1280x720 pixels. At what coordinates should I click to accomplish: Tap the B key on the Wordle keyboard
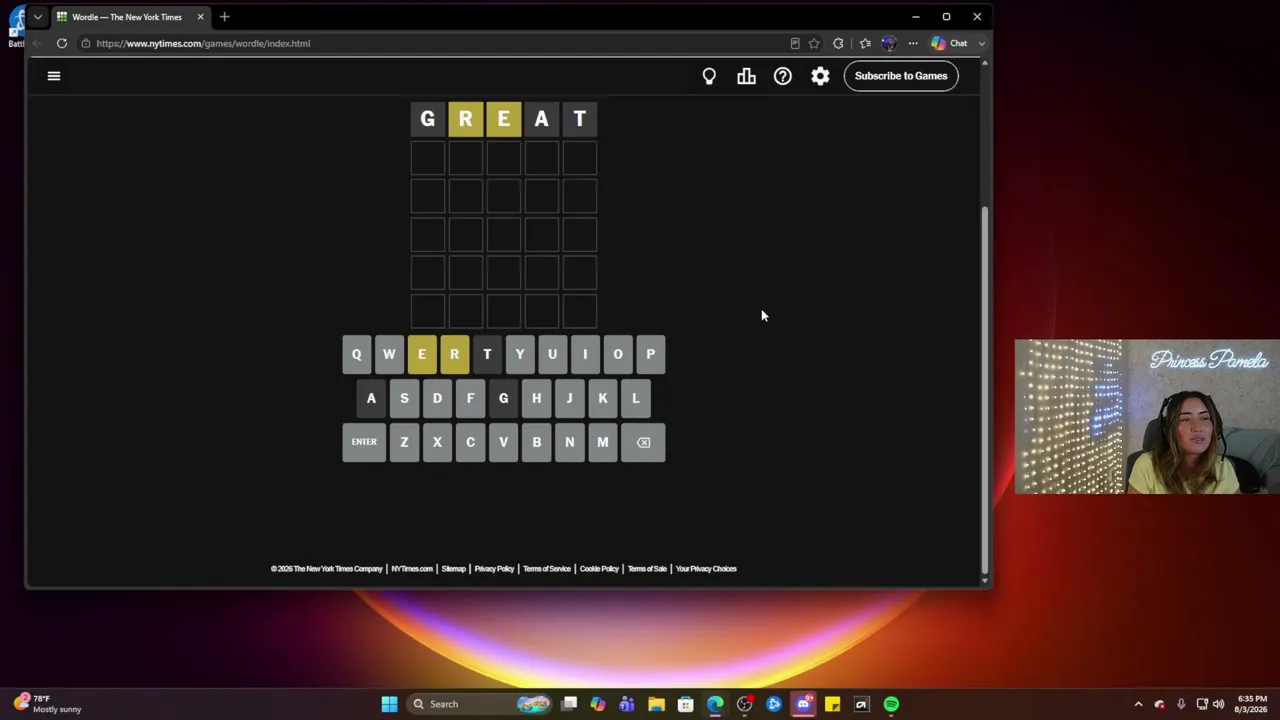click(537, 442)
